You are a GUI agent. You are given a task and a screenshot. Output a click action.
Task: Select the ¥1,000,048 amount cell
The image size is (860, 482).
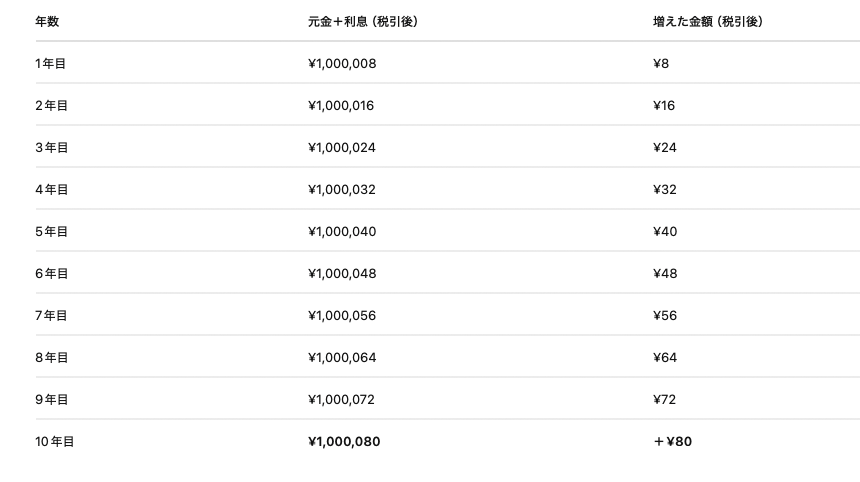coord(342,274)
